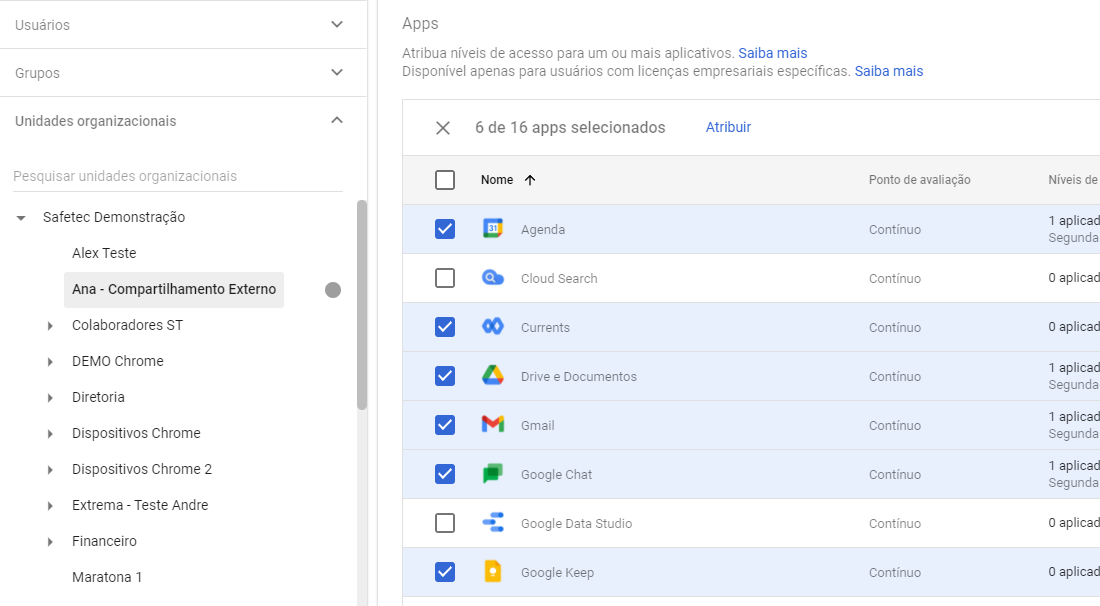Clear selection with the X icon
1100x606 pixels.
coord(443,128)
